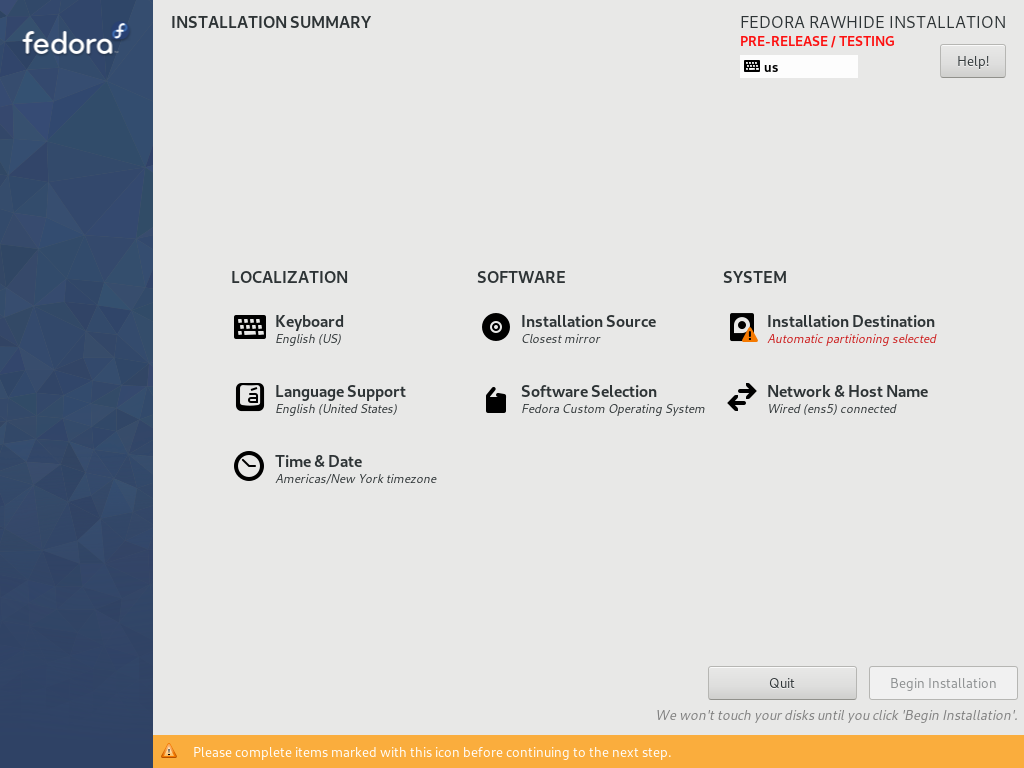
Task: Click 'English (US)' keyboard layout text
Action: [x=308, y=339]
